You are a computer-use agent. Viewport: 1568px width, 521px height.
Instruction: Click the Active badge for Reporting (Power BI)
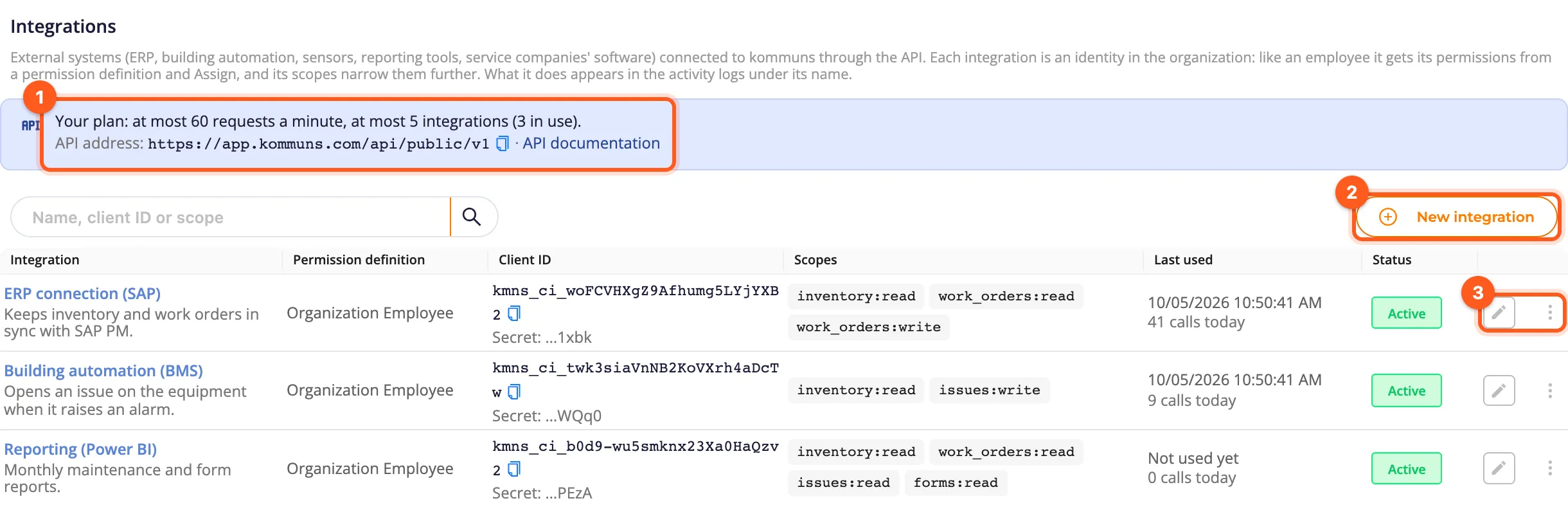click(x=1406, y=469)
